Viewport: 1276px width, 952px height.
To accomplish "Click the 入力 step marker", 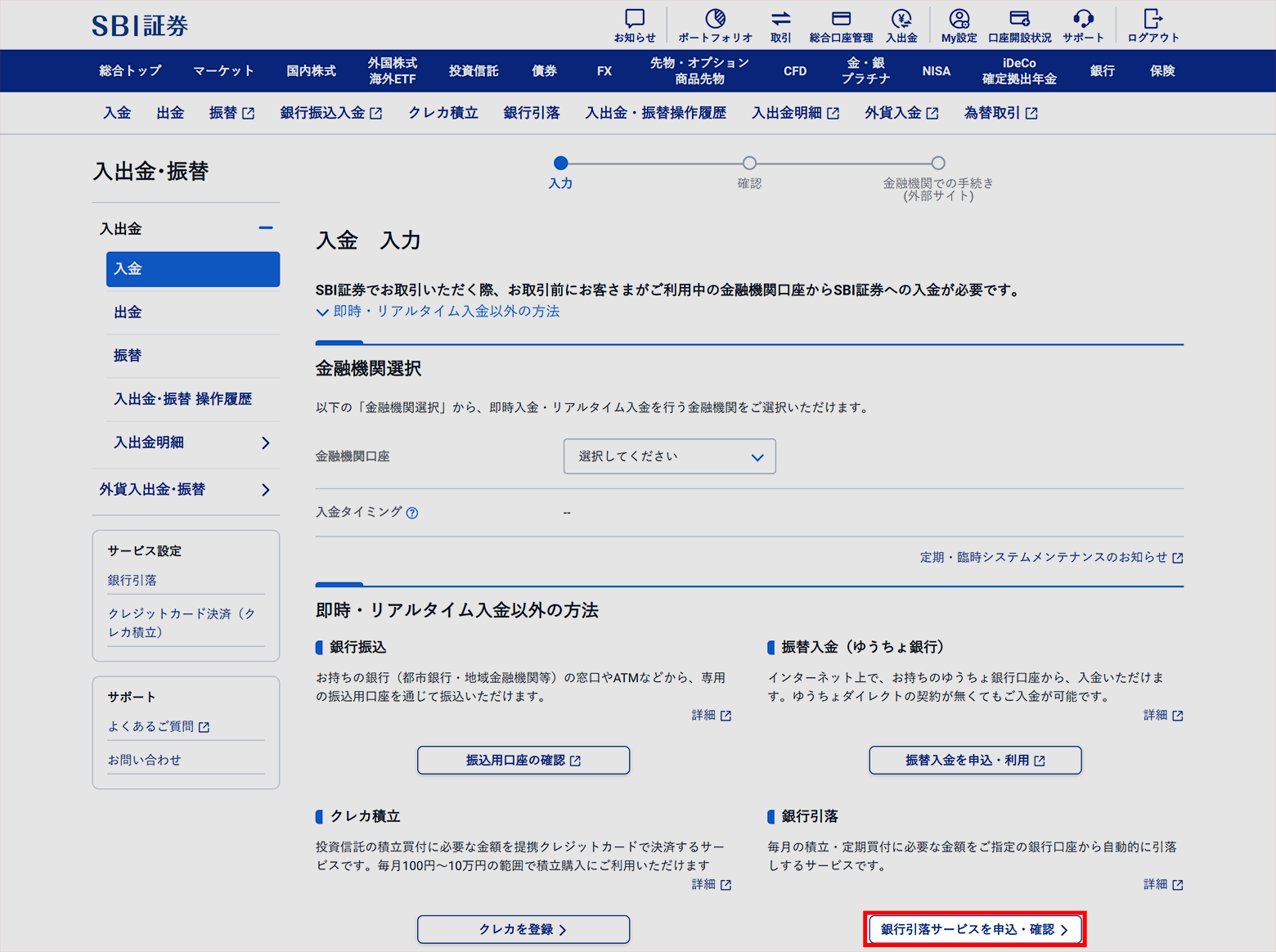I will pyautogui.click(x=560, y=163).
